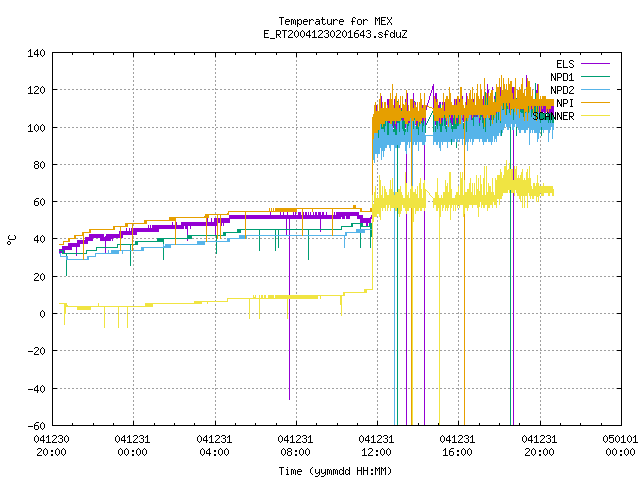
Task: Click the y-axis label 0
Action: (x=42, y=314)
